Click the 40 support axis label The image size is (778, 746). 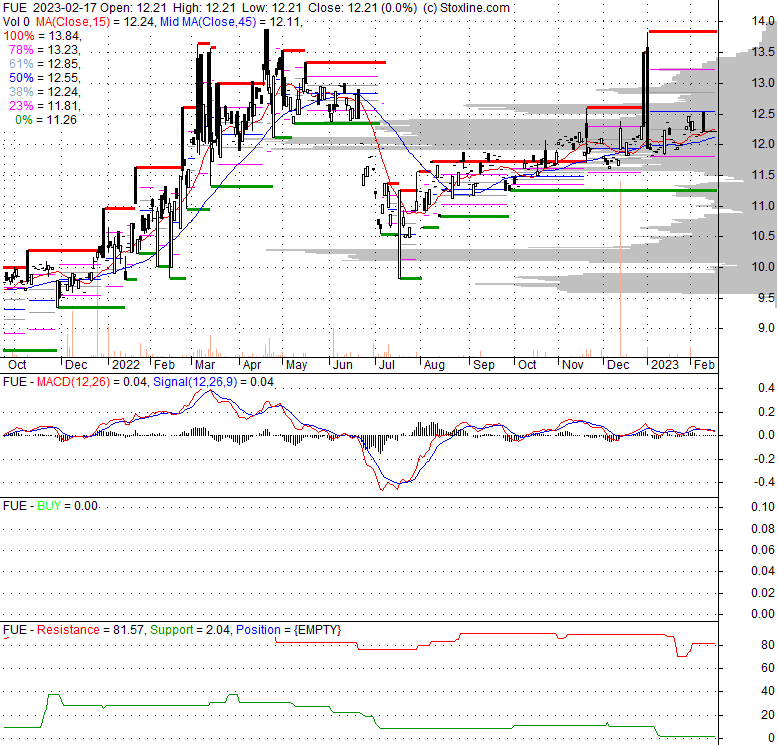768,690
